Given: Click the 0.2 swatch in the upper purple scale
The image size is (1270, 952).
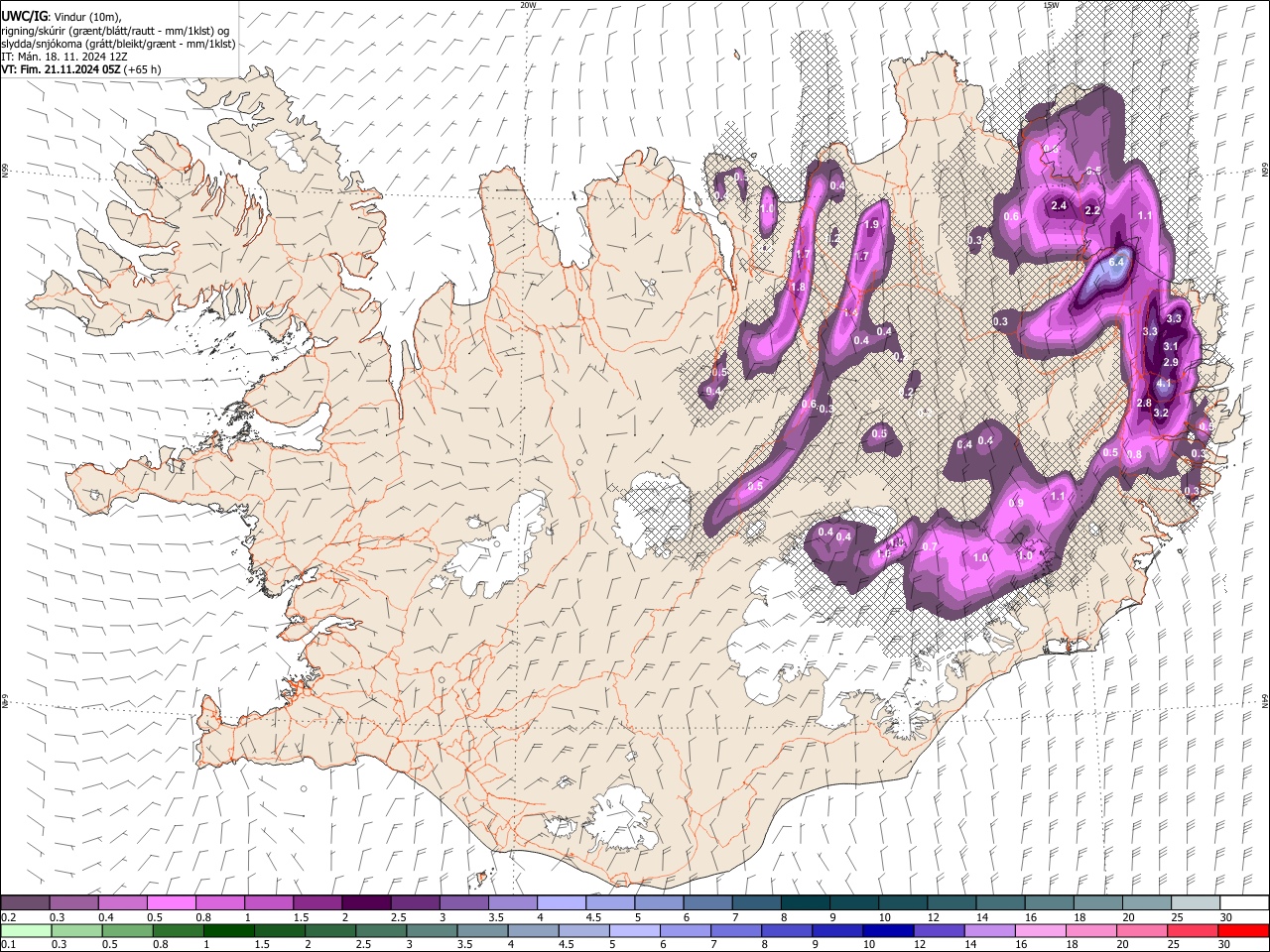Looking at the screenshot, I should (26, 903).
